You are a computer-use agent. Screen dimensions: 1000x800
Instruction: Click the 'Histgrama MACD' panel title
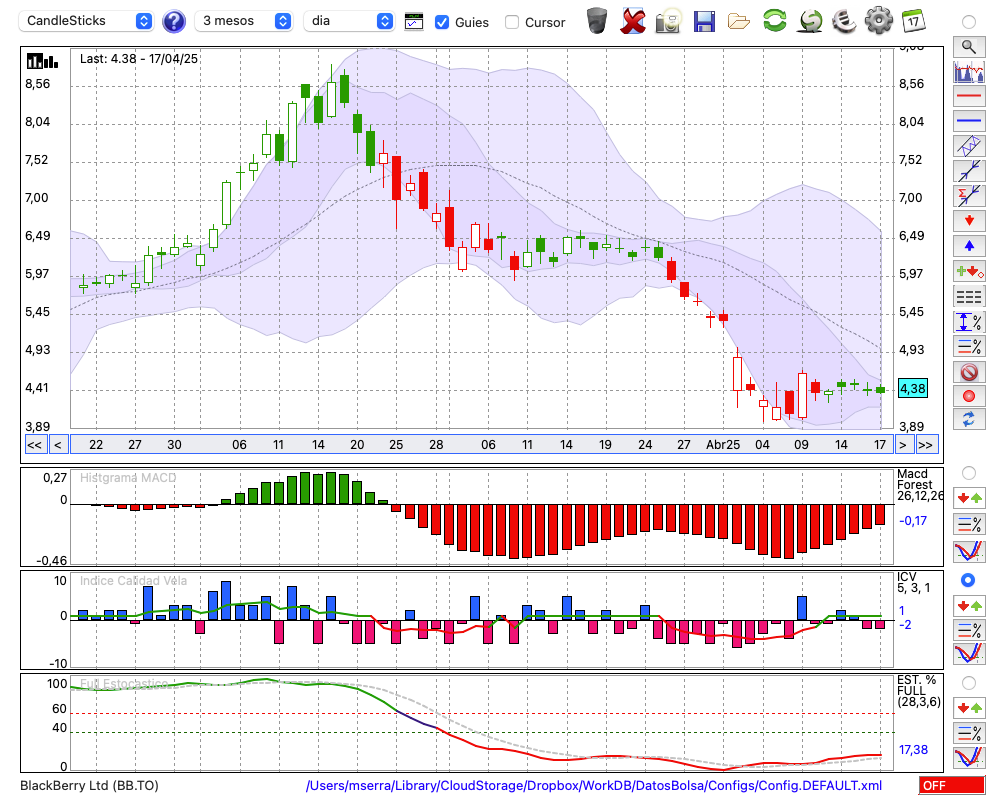point(128,478)
